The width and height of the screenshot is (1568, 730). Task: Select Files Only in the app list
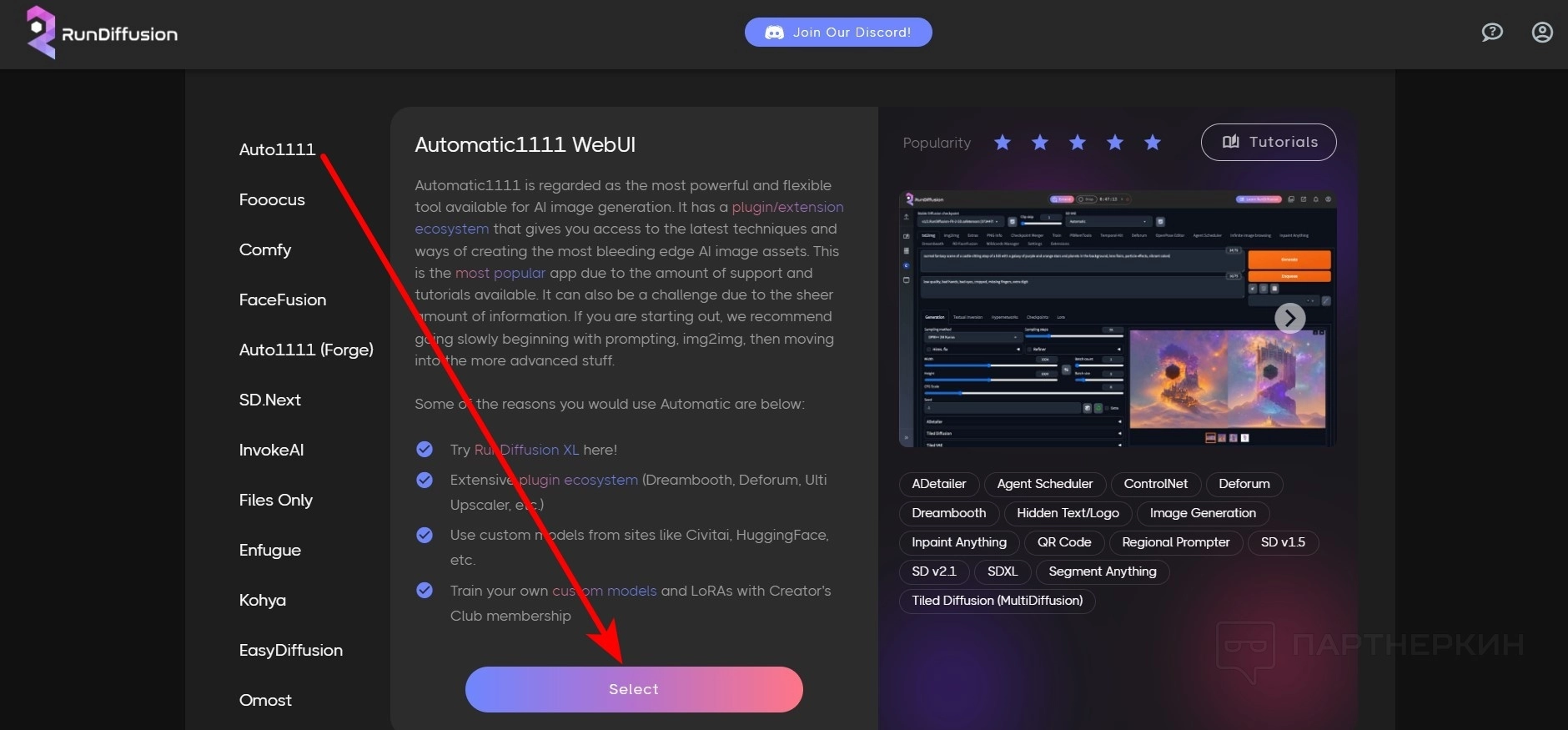(276, 500)
